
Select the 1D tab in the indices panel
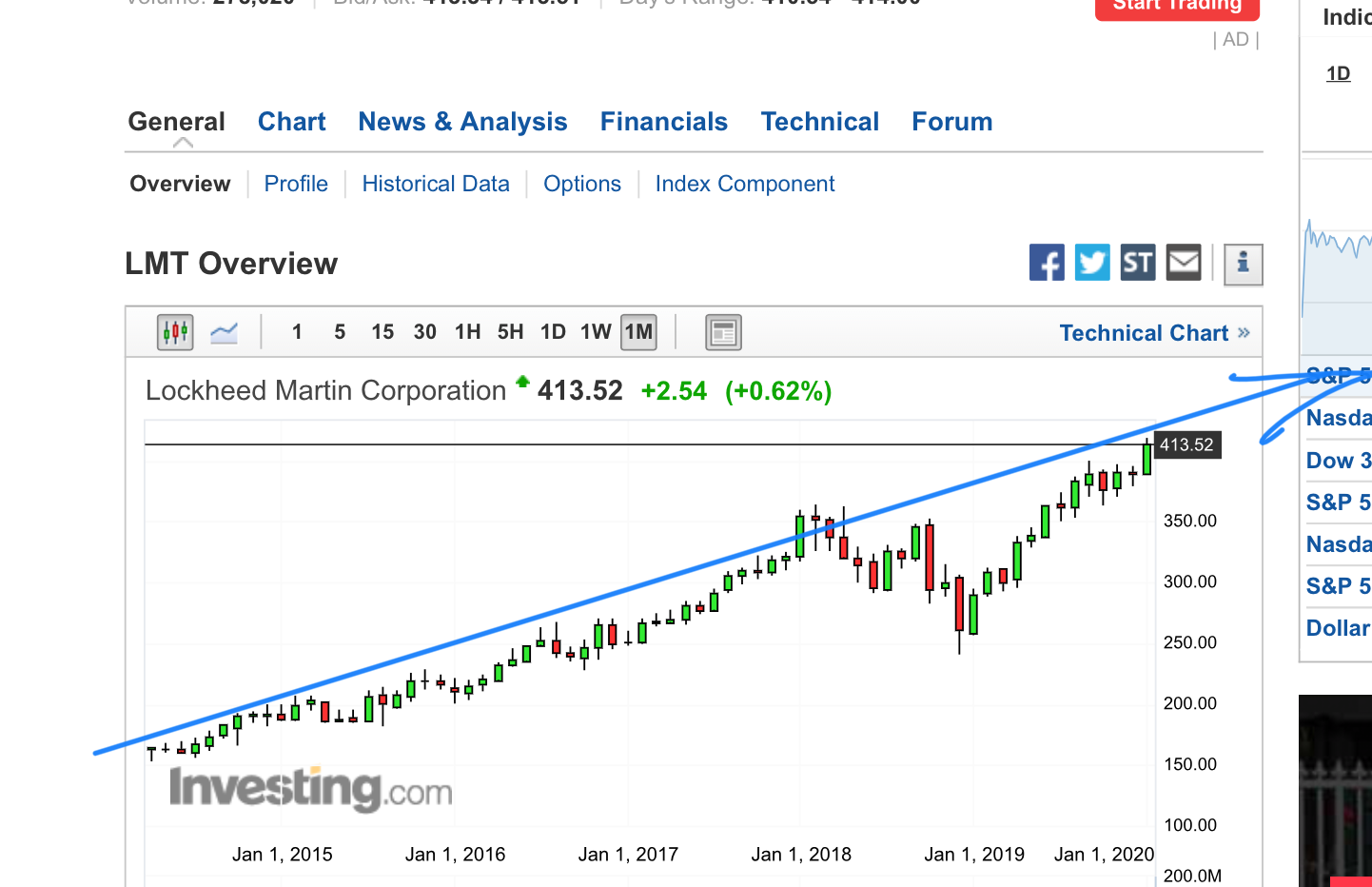point(1338,73)
